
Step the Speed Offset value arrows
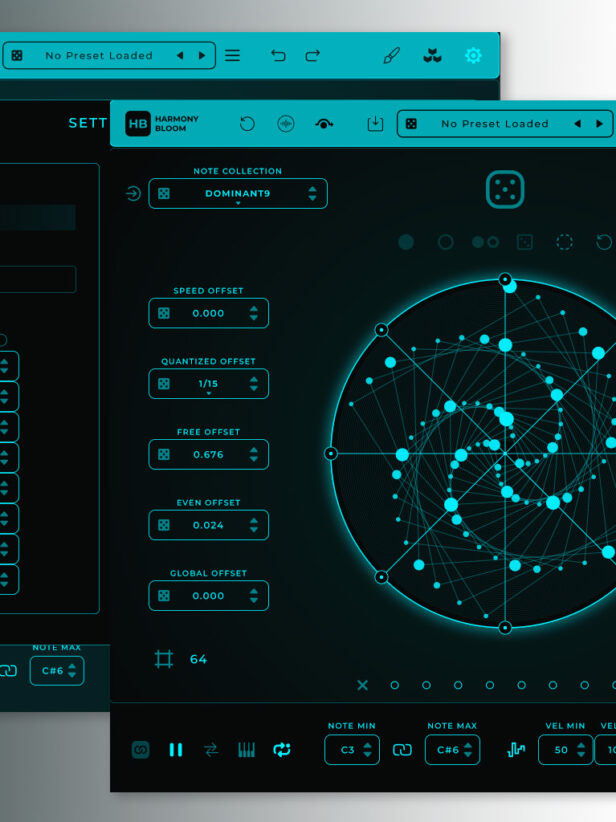click(x=254, y=313)
